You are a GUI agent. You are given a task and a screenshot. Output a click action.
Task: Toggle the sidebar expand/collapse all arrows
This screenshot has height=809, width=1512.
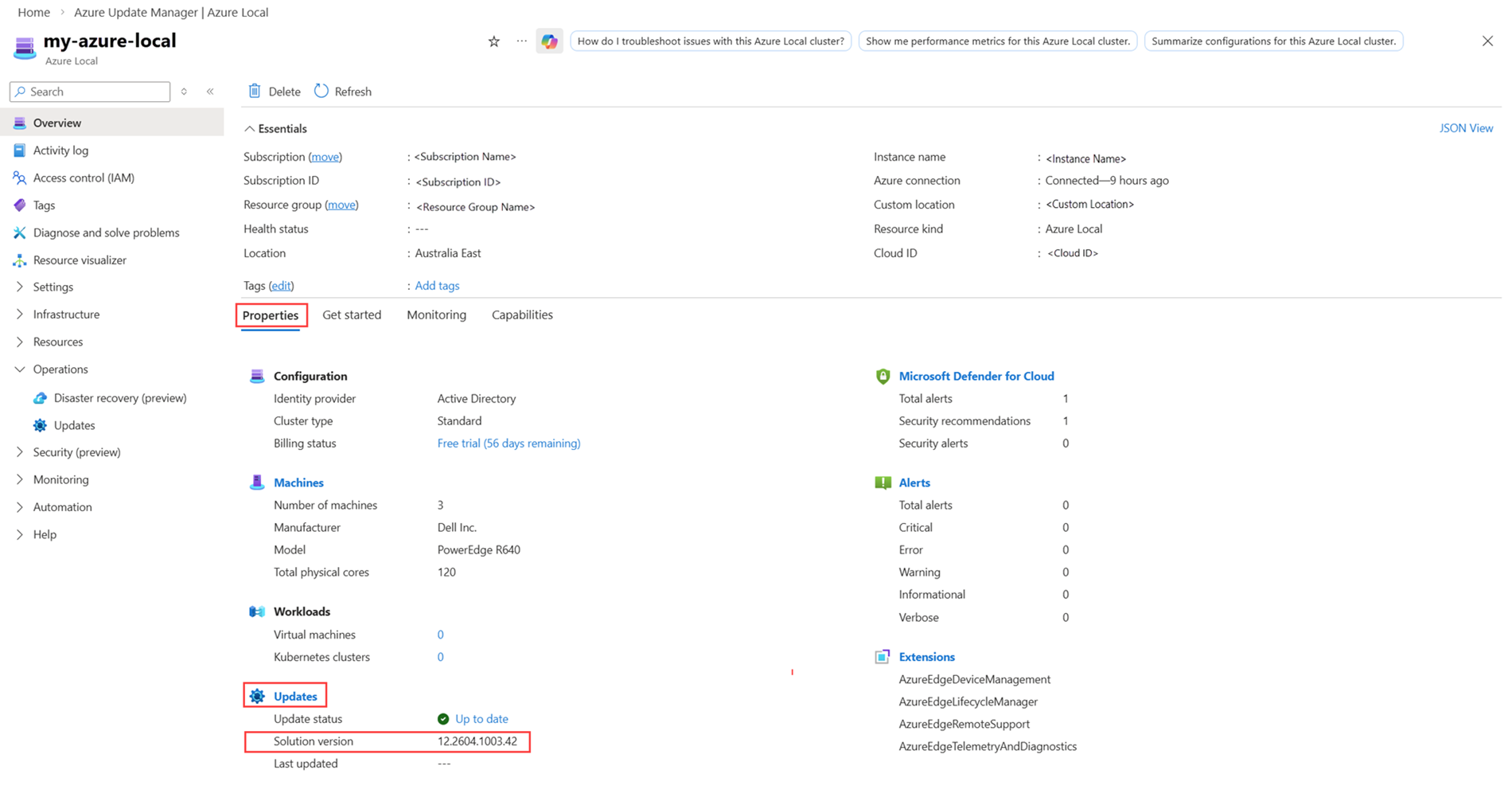click(184, 92)
